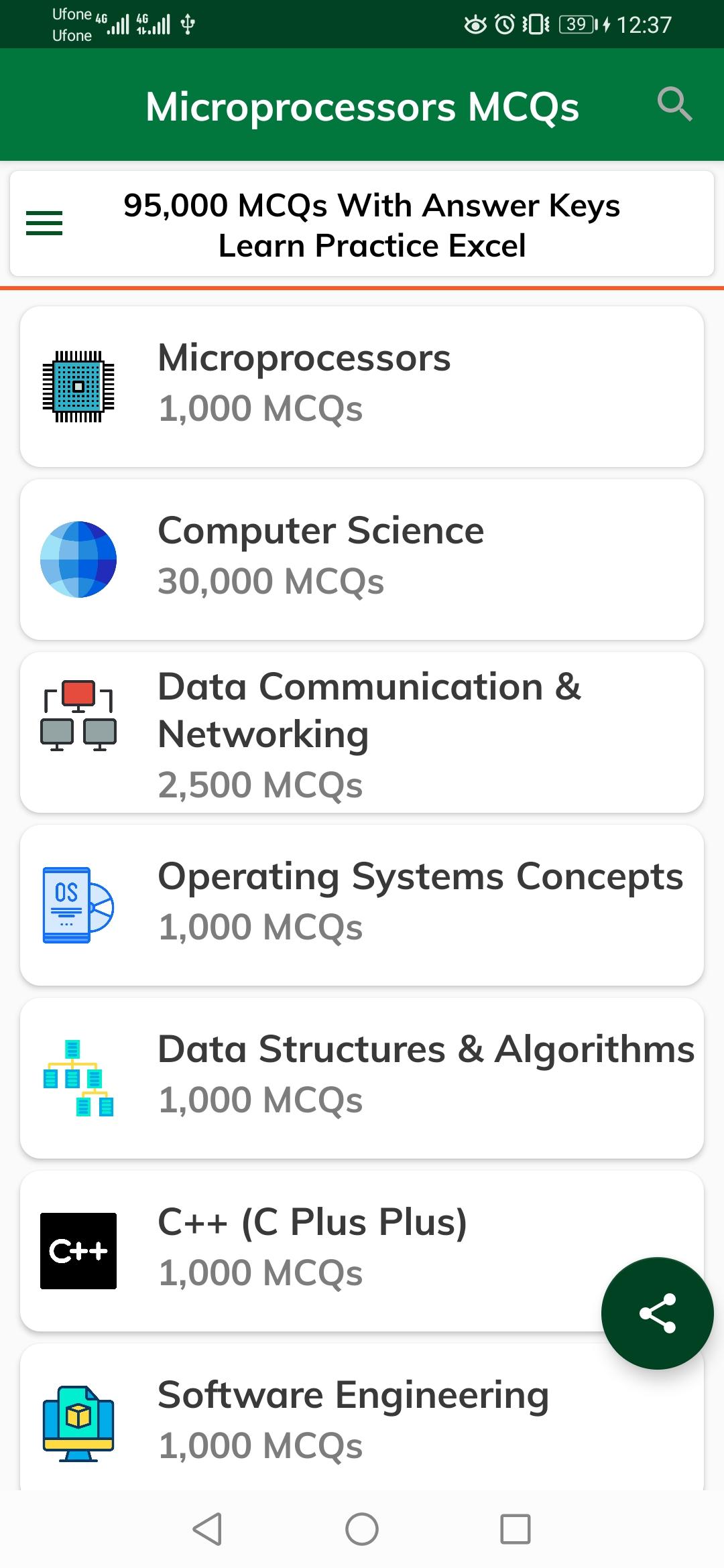Screen dimensions: 724x1568
Task: Open Software Engineering title
Action: [x=353, y=1395]
